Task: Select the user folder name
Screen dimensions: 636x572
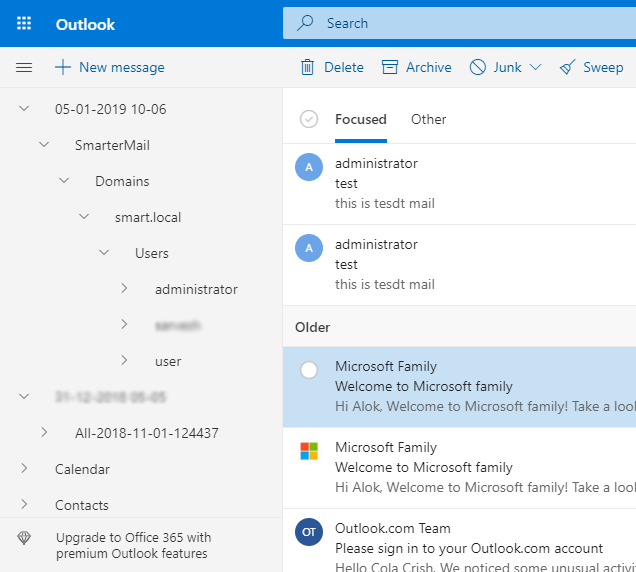Action: [168, 361]
